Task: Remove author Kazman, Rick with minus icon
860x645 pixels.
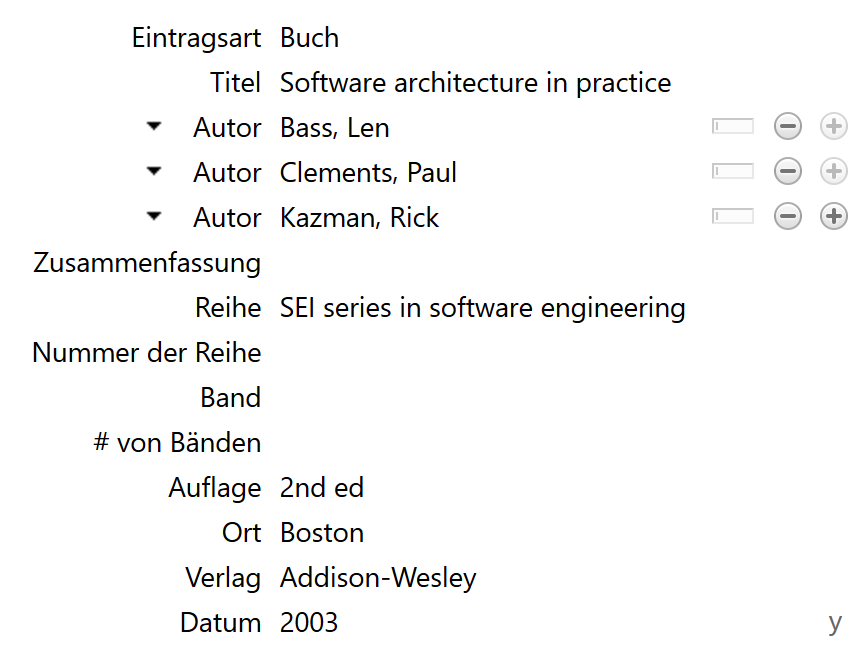Action: tap(788, 217)
